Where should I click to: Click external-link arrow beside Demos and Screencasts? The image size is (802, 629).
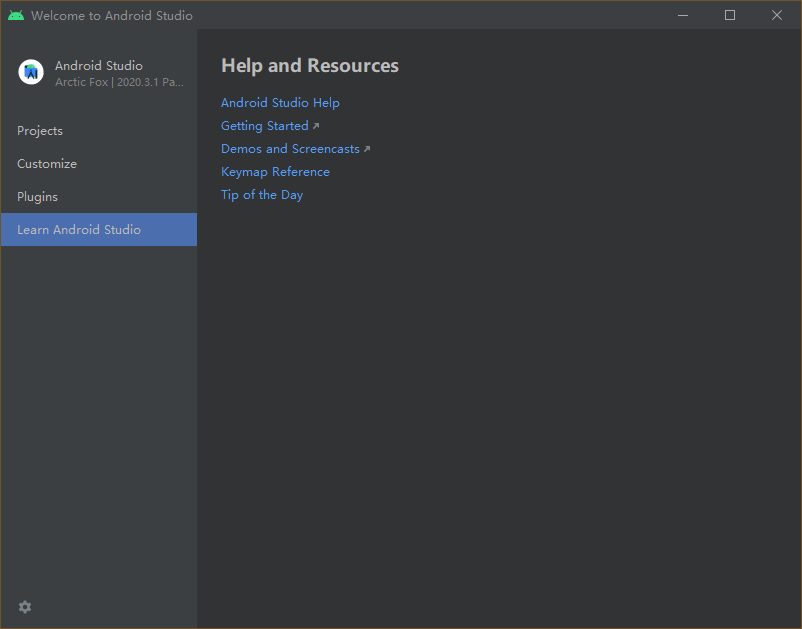pos(367,149)
